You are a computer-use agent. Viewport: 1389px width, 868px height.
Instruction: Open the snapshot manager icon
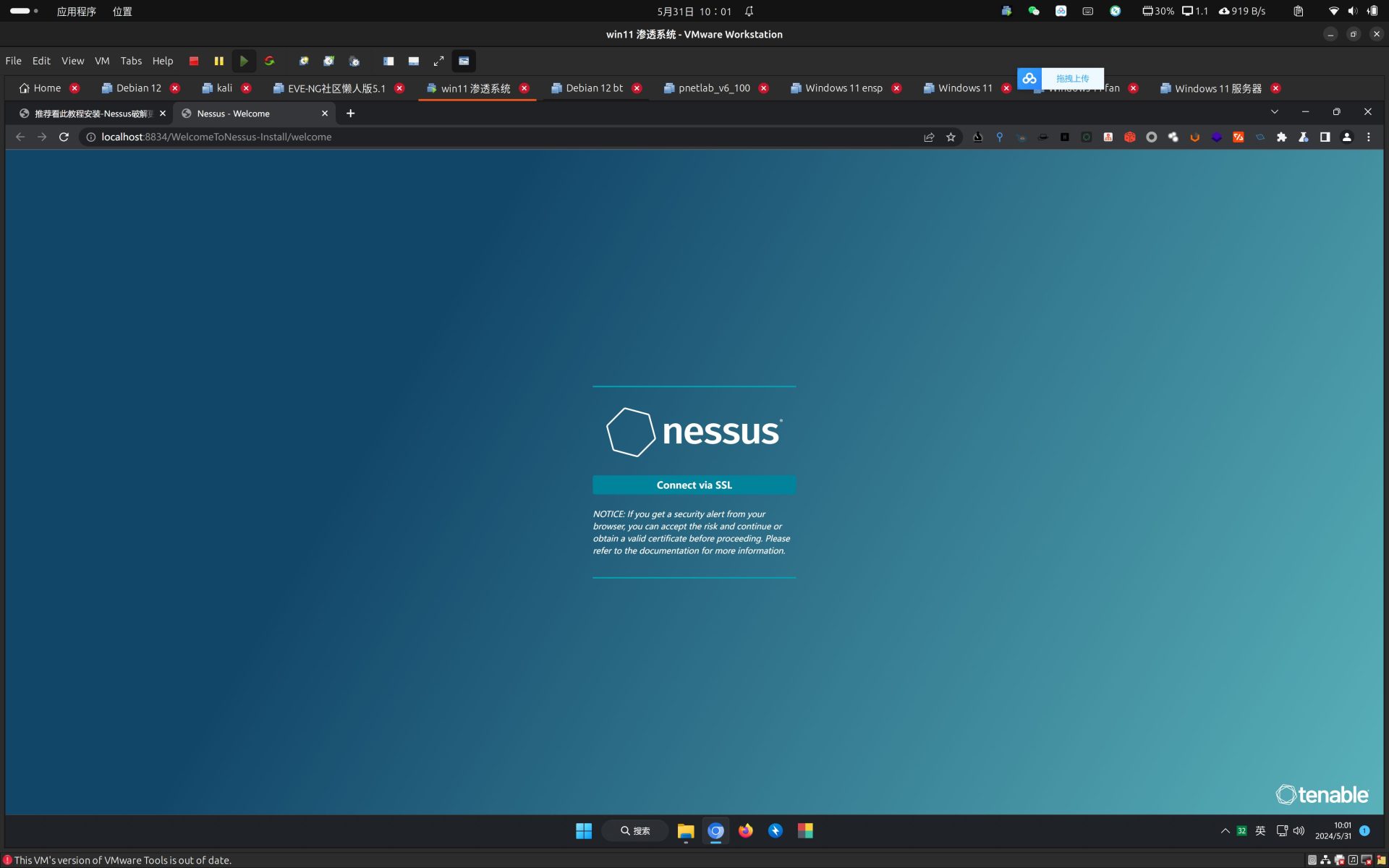(354, 61)
